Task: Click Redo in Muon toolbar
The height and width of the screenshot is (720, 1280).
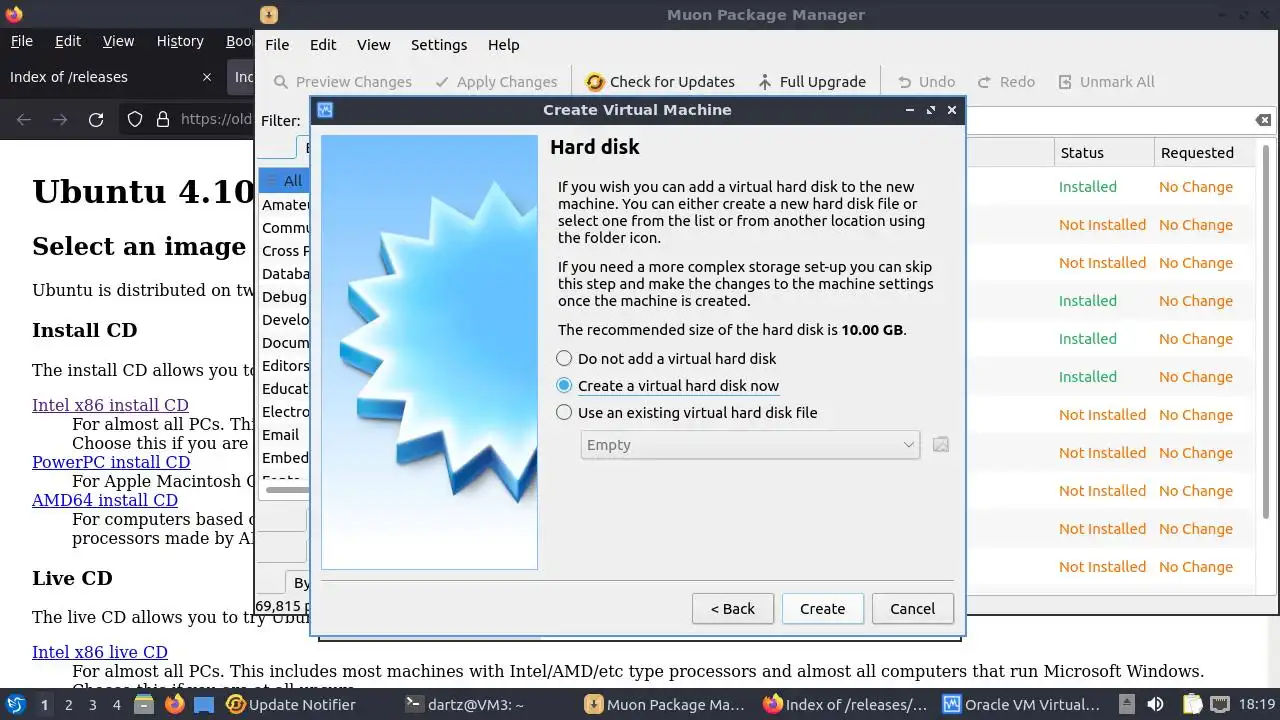Action: [1005, 82]
